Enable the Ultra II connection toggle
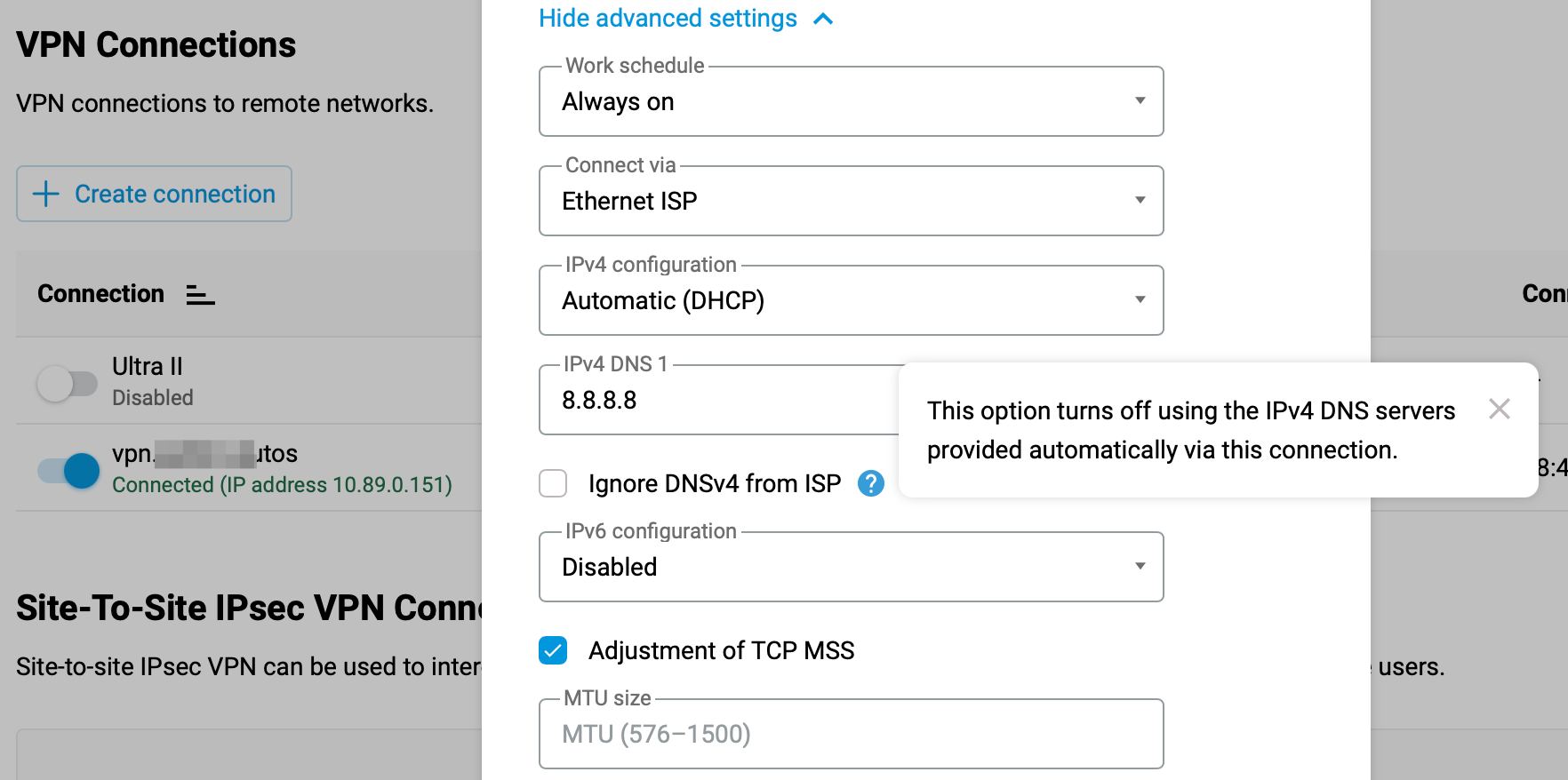The height and width of the screenshot is (780, 1568). pos(68,384)
